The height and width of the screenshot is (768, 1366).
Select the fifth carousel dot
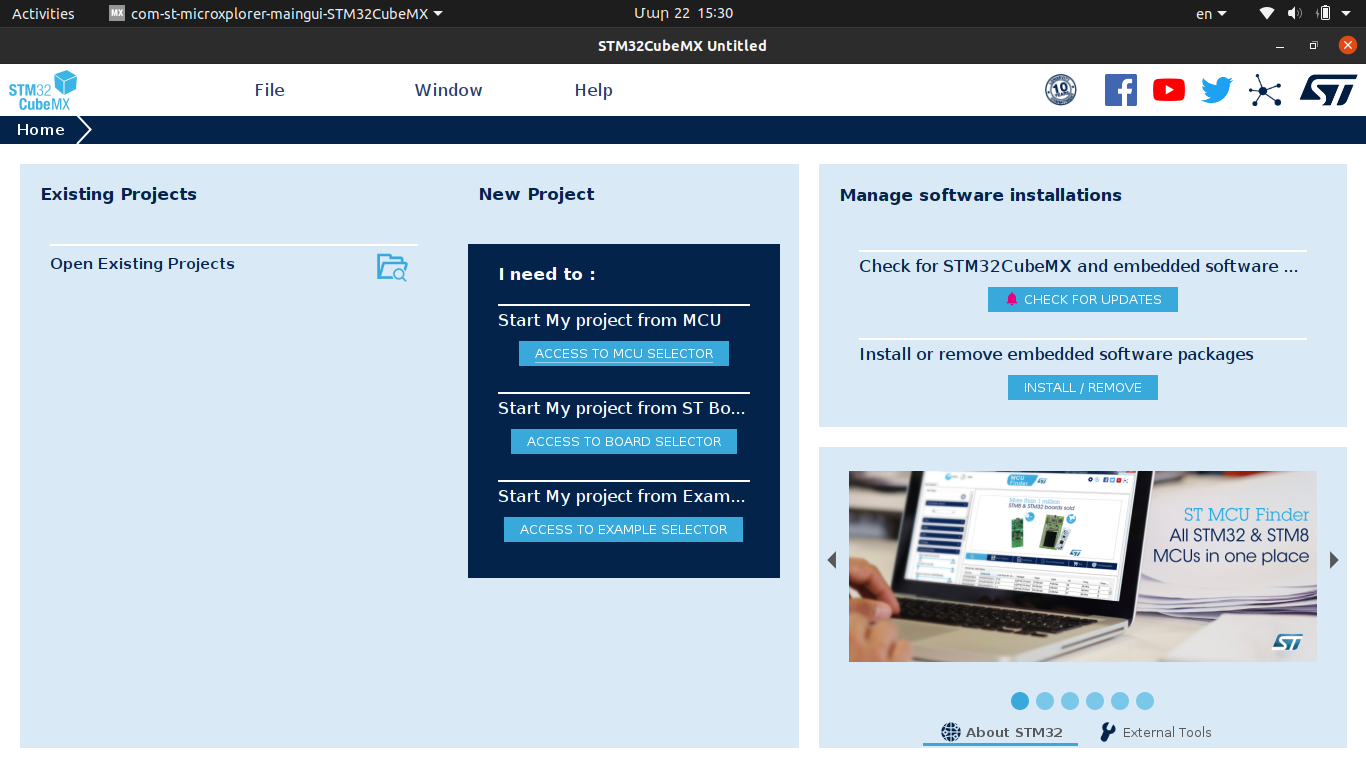click(1120, 701)
